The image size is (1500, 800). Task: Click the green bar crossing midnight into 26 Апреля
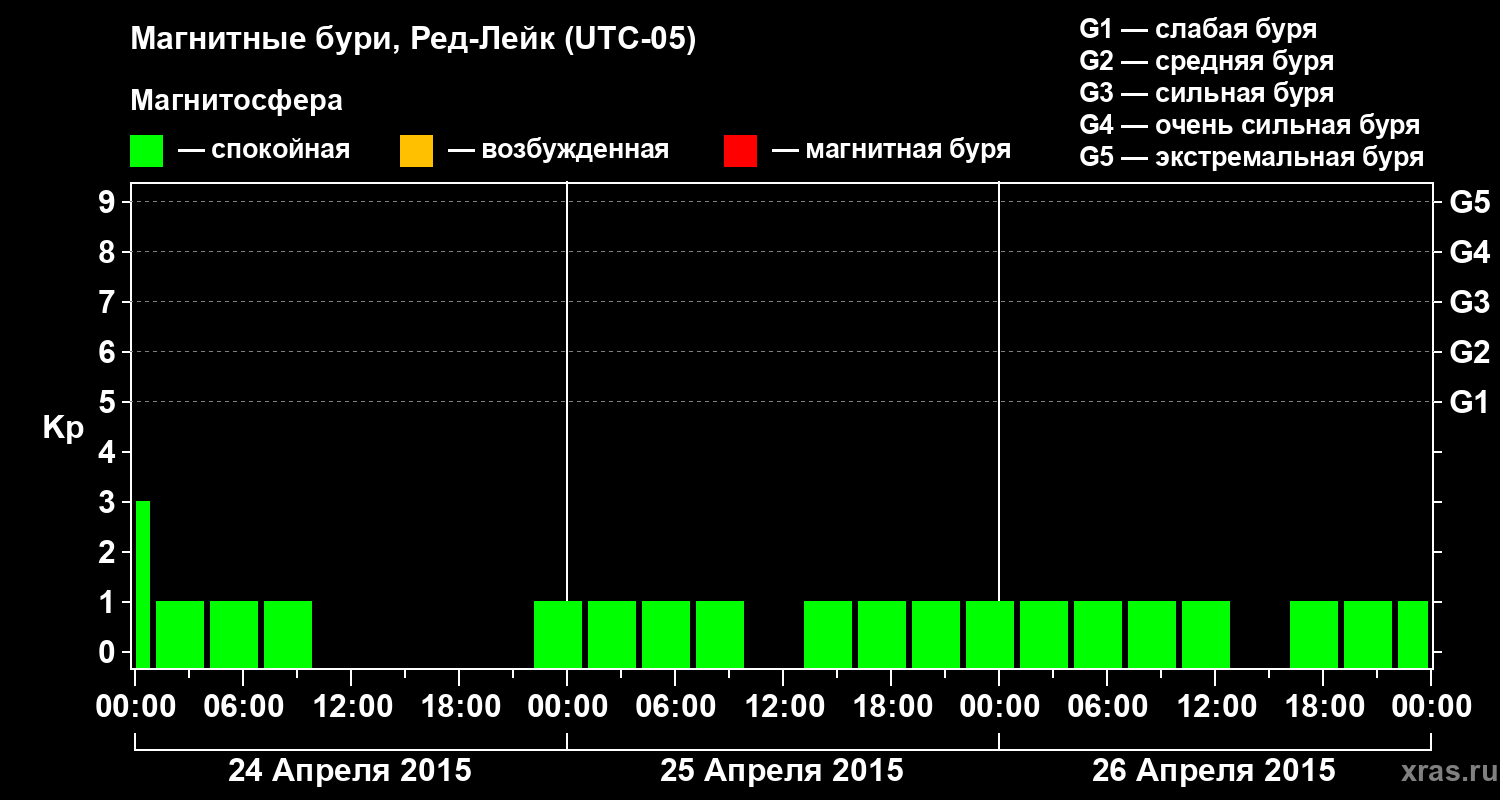pos(990,634)
